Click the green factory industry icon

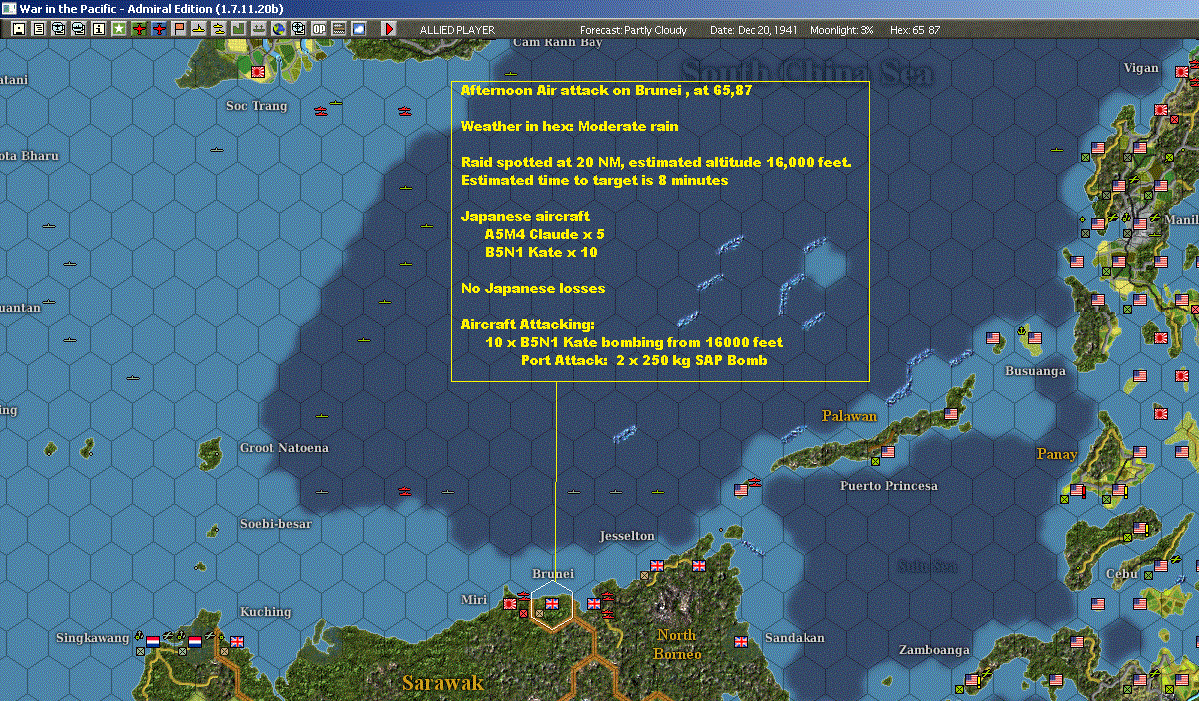point(239,29)
